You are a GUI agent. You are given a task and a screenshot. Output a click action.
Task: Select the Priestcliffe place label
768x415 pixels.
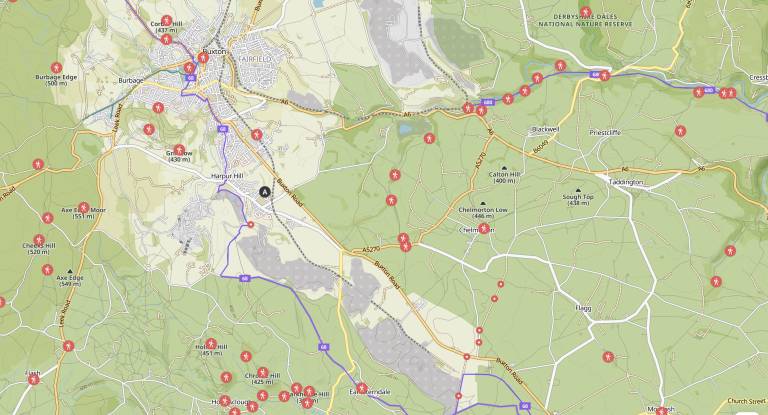(x=606, y=131)
